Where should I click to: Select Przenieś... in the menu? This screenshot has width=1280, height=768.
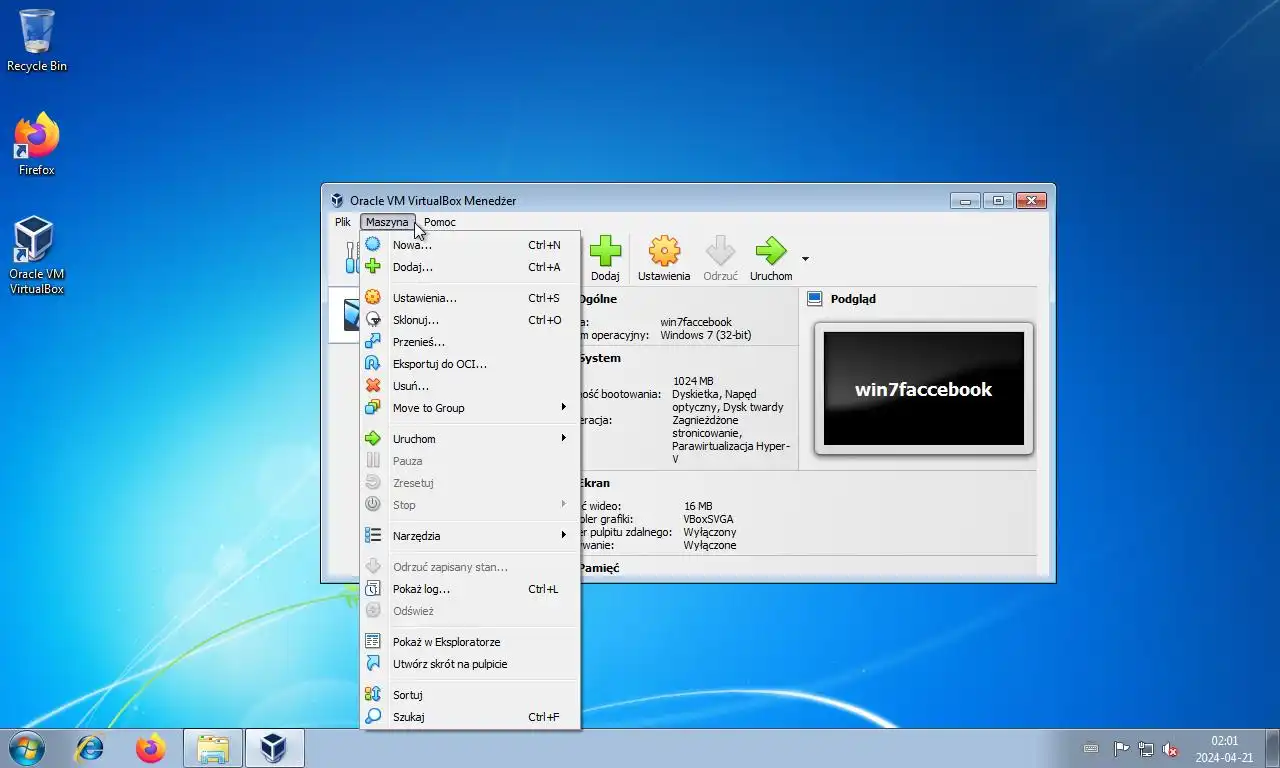point(470,342)
